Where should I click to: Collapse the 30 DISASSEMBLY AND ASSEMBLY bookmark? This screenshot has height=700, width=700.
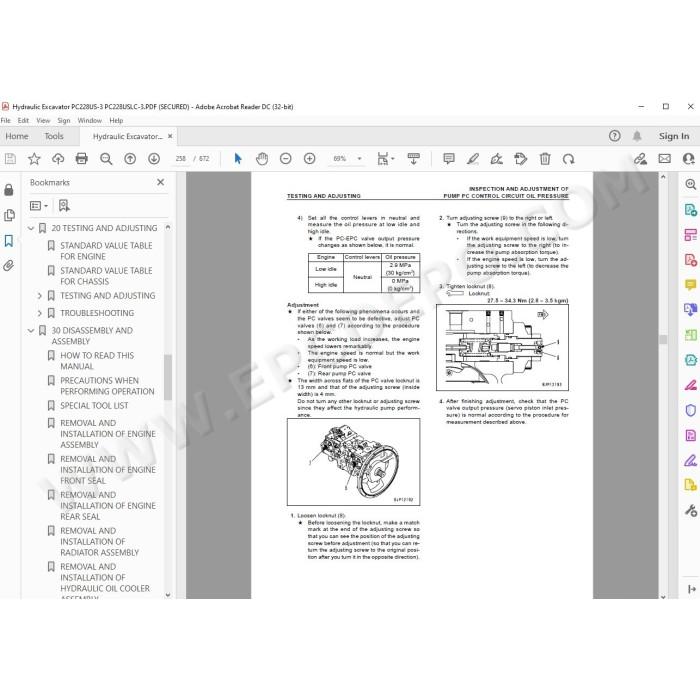31,330
